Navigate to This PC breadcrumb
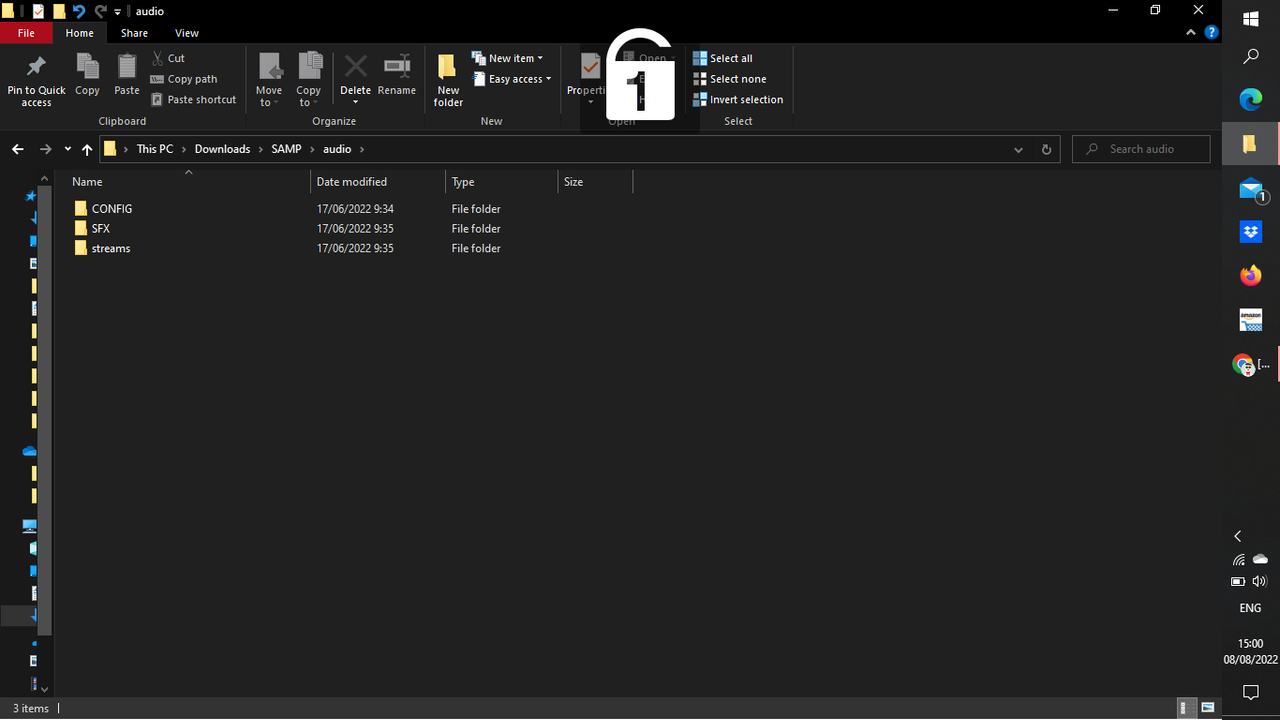1280x720 pixels. point(155,149)
